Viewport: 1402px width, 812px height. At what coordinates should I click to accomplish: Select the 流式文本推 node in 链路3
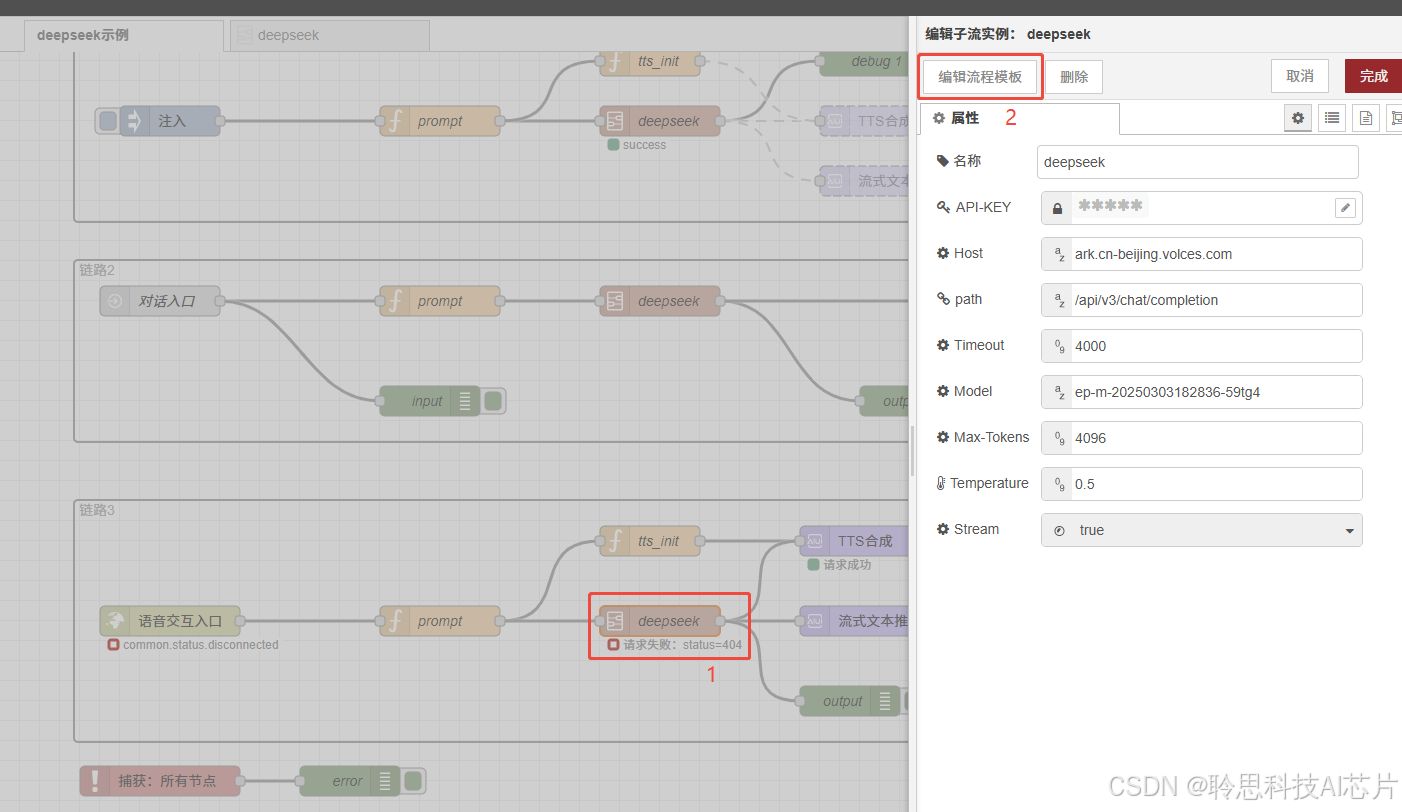tap(854, 621)
